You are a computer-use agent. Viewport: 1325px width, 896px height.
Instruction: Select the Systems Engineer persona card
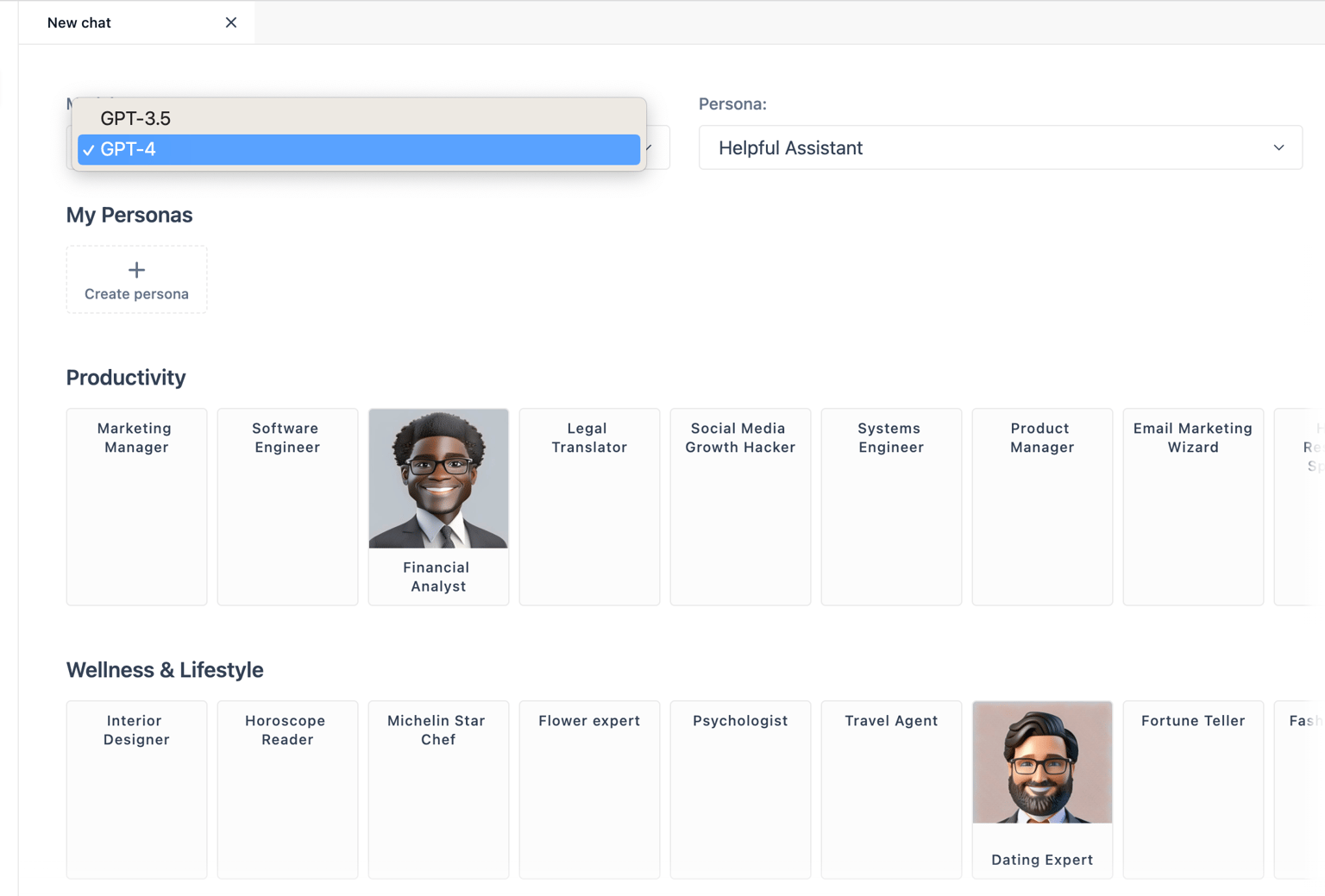click(891, 507)
